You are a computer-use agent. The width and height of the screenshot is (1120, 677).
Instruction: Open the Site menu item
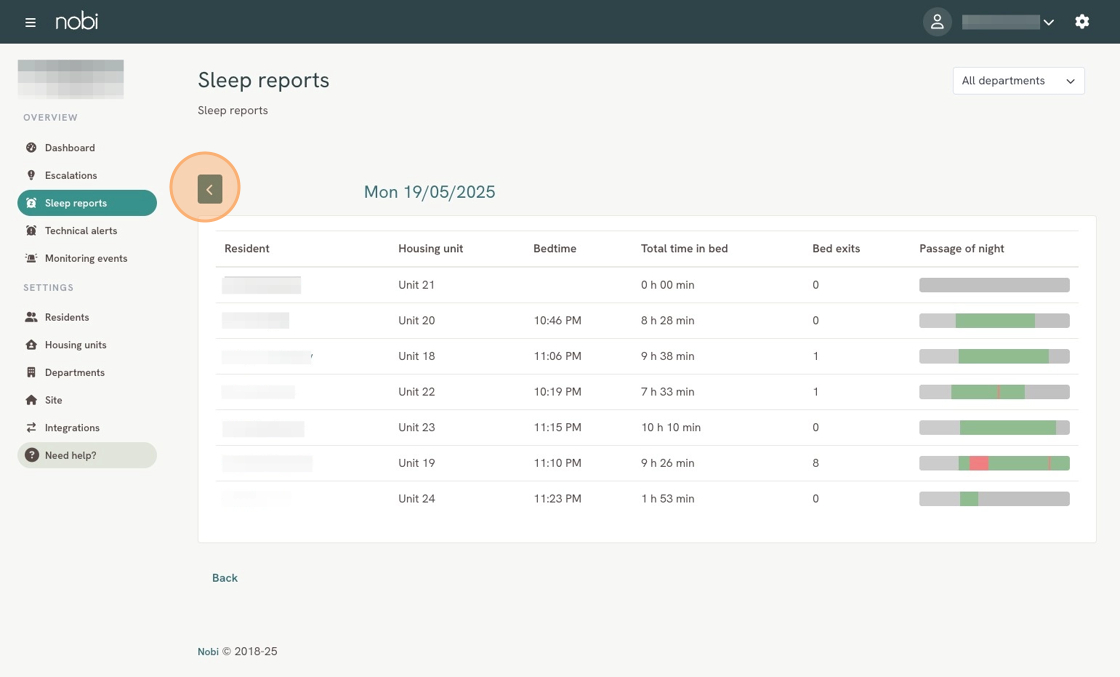point(53,400)
